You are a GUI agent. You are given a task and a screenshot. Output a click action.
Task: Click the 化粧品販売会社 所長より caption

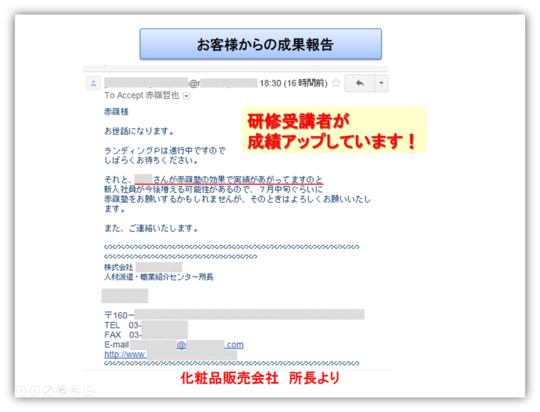click(260, 378)
